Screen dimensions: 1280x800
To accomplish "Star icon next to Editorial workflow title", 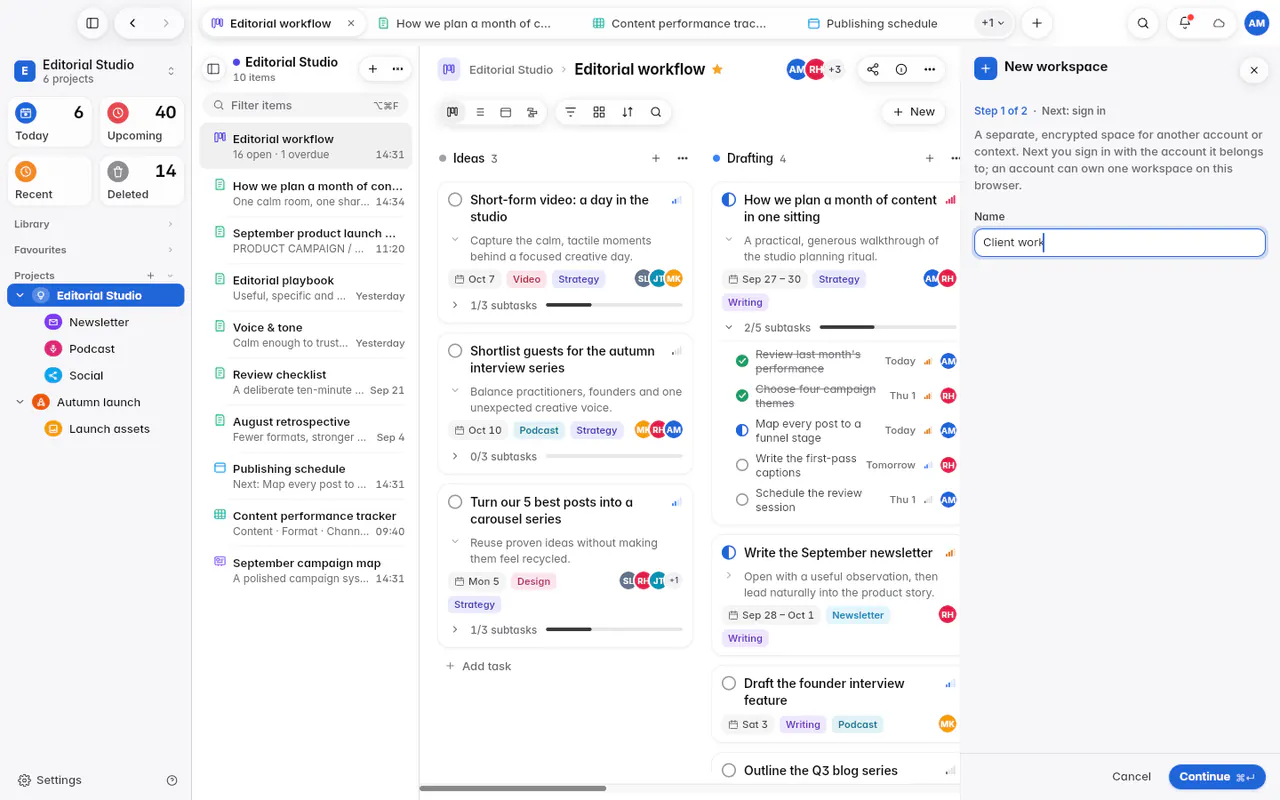I will [x=717, y=69].
